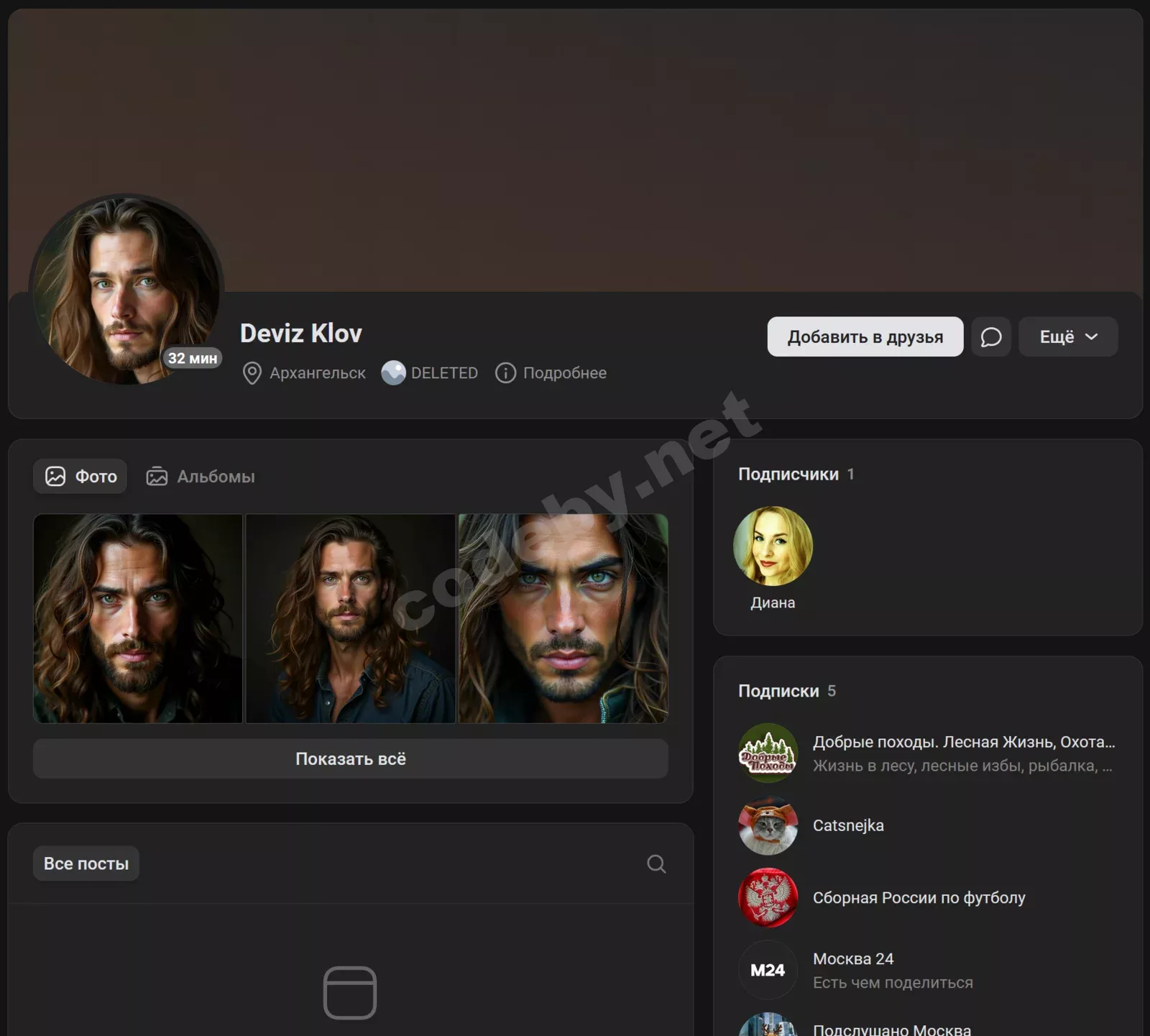Screen dimensions: 1150x1036
Task: Open Catsnejka cat avatar
Action: click(768, 825)
